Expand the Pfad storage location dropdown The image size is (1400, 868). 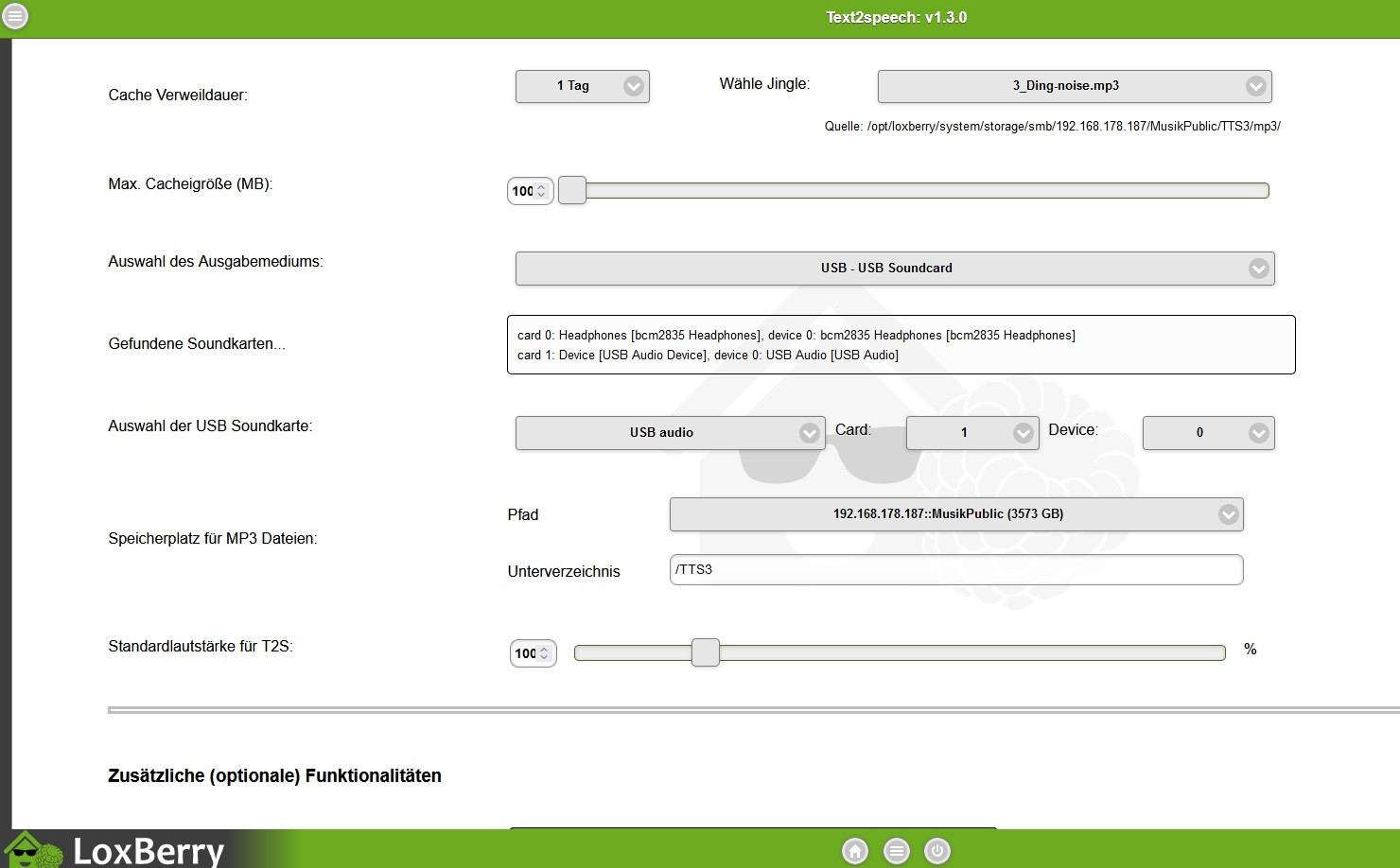click(x=955, y=514)
